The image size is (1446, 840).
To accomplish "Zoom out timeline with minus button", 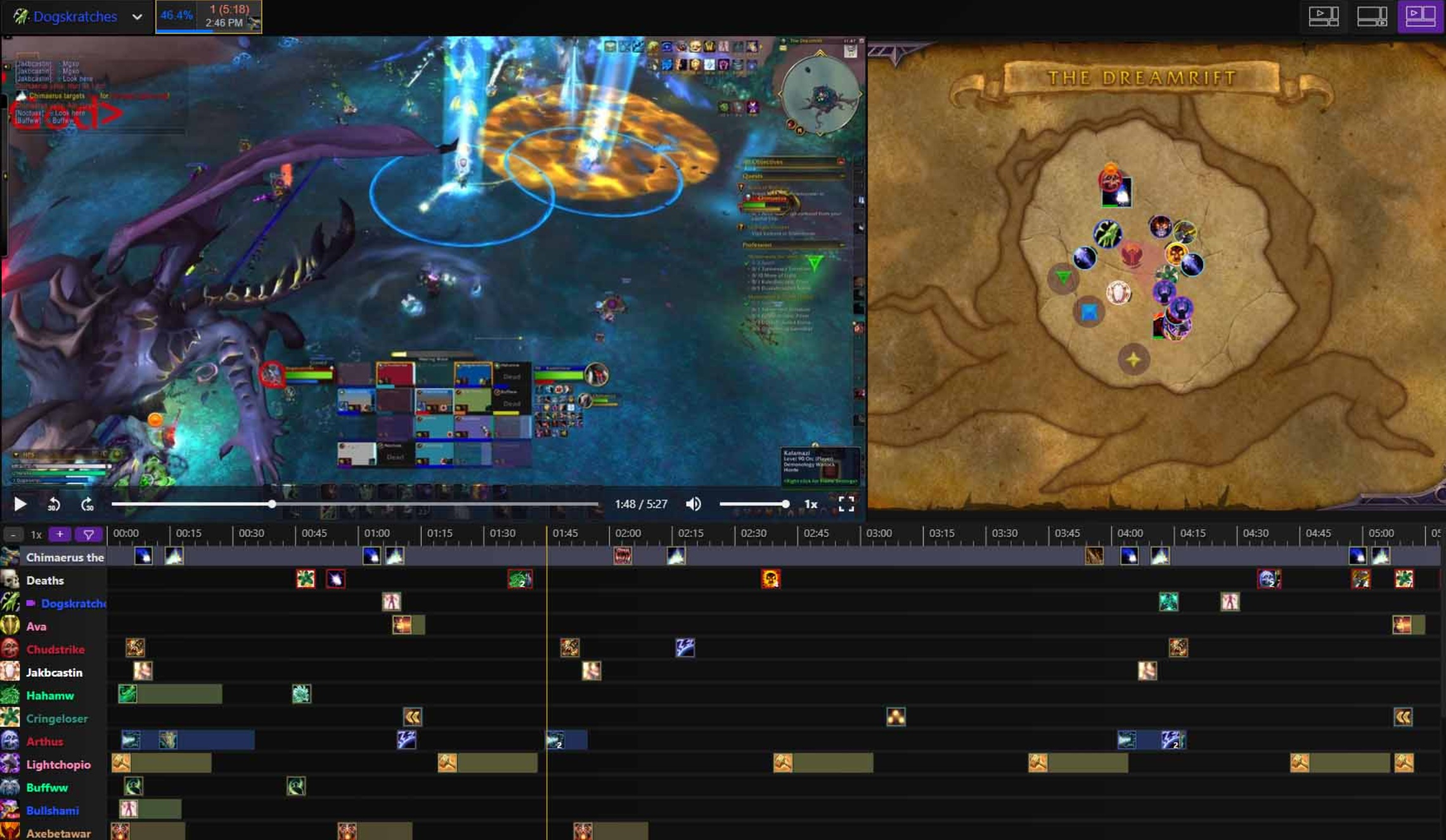I will [x=13, y=534].
